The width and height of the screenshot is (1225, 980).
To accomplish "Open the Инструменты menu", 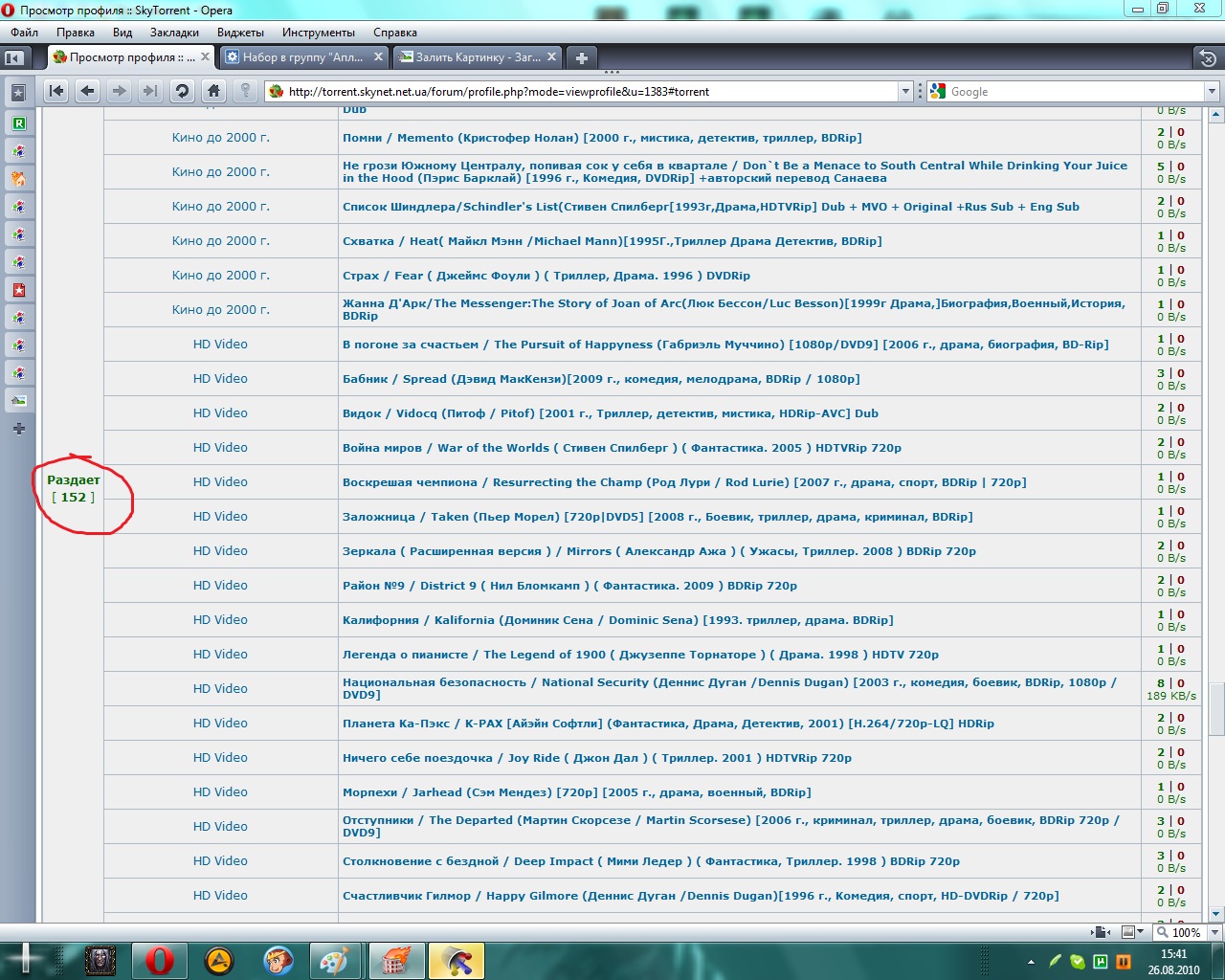I will (x=319, y=32).
